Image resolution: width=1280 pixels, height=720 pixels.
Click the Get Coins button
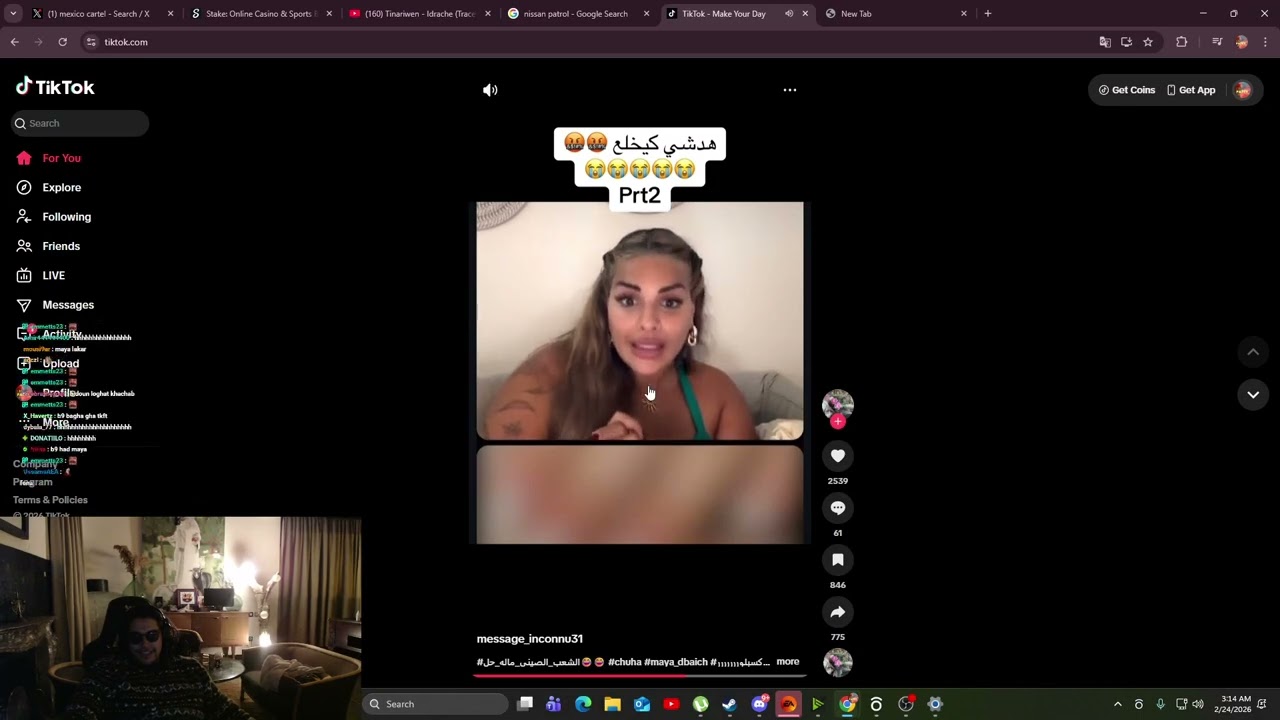click(1127, 90)
